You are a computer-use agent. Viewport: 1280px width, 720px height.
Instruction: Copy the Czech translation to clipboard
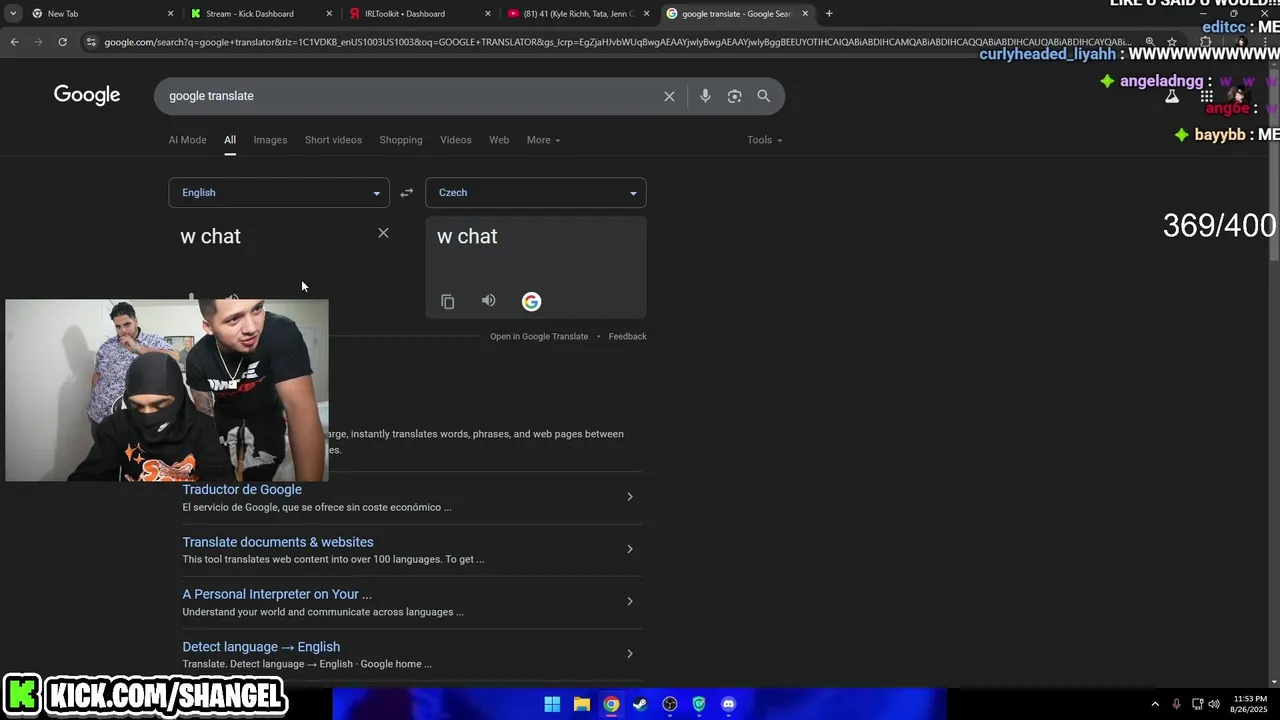448,302
